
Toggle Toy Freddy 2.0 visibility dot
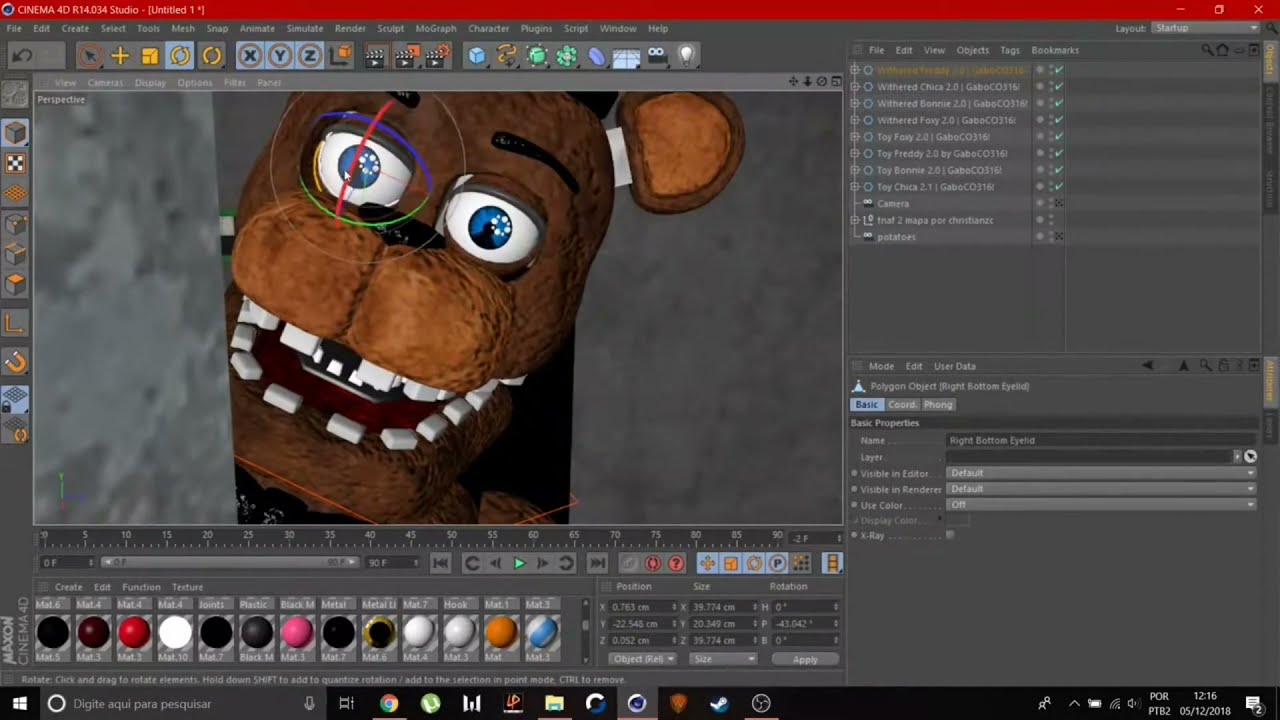click(x=1040, y=154)
